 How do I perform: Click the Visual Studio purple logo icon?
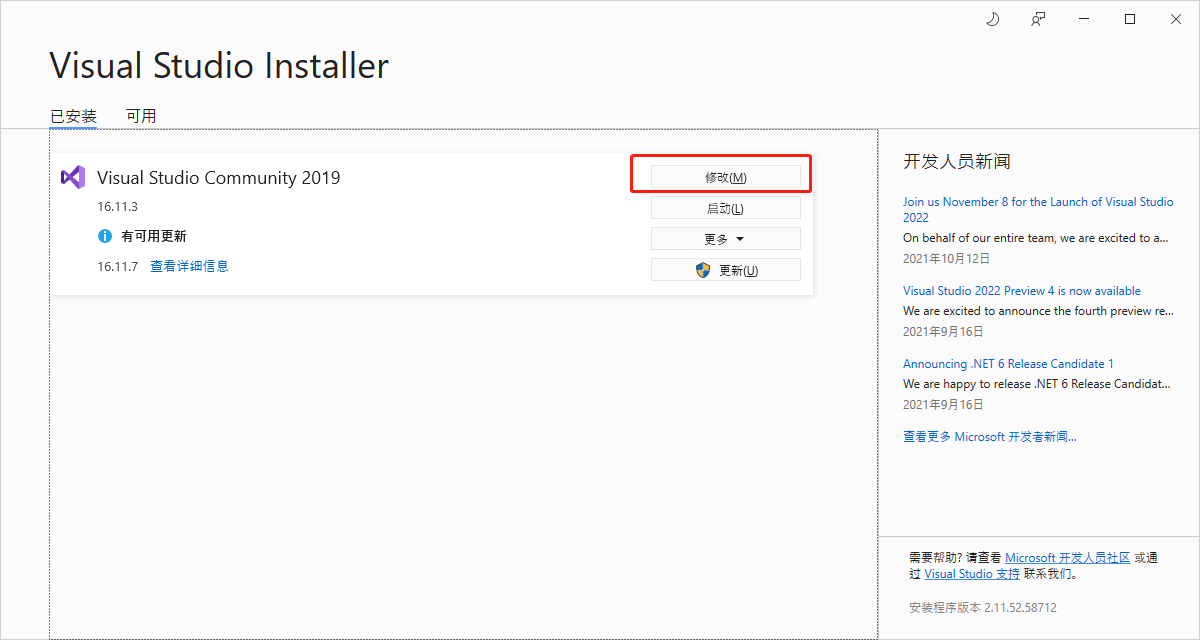coord(72,177)
